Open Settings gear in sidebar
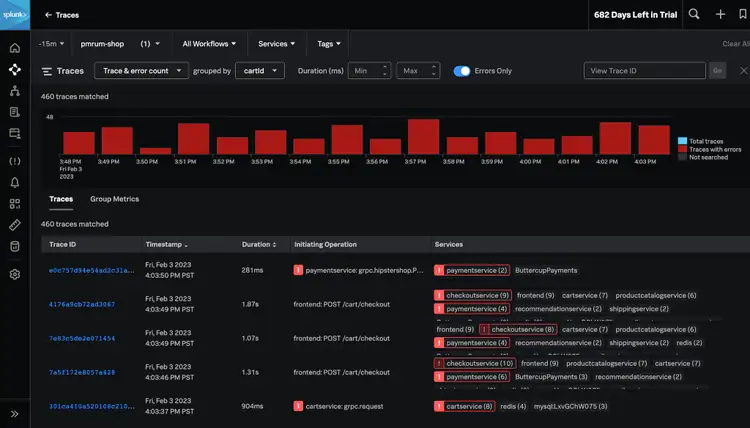Image resolution: width=750 pixels, height=428 pixels. tap(15, 274)
